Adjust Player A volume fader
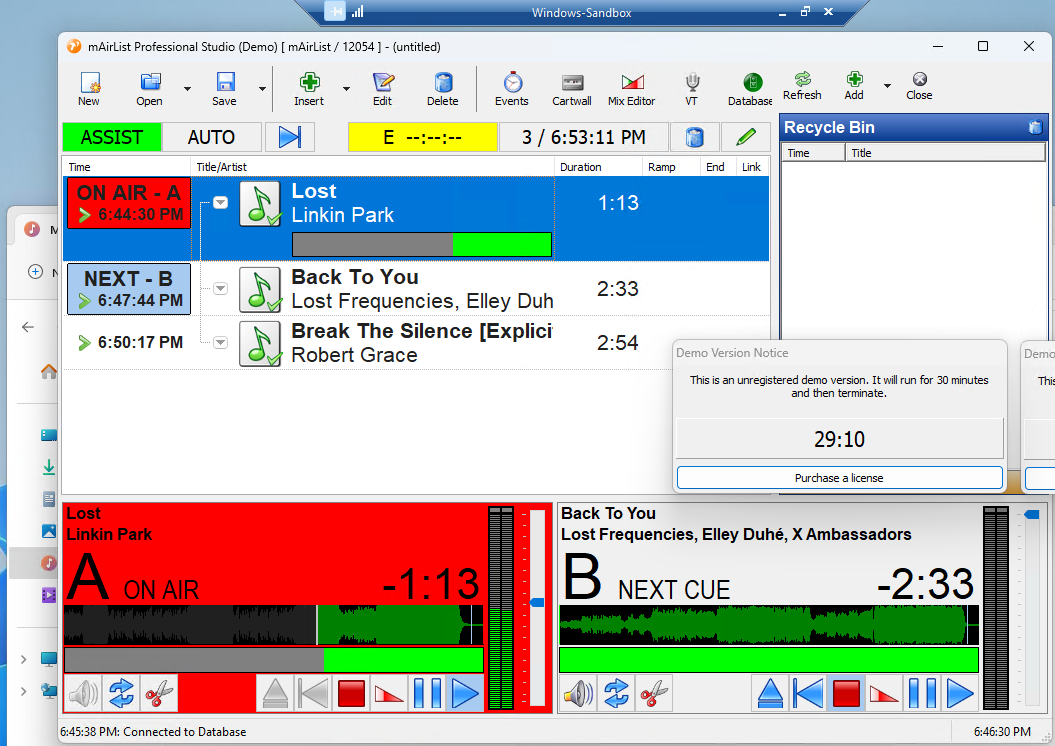The width and height of the screenshot is (1055, 746). (537, 602)
